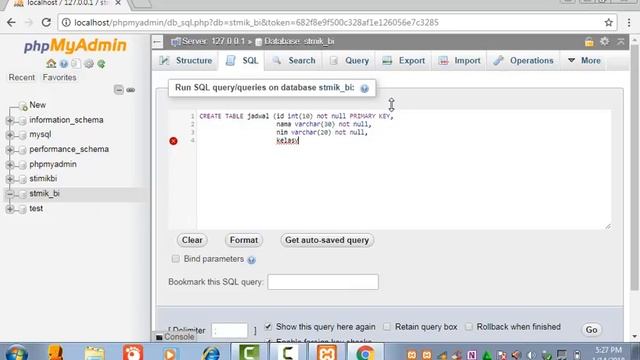Click the red error marker on line 4
Image resolution: width=640 pixels, height=360 pixels.
tap(173, 141)
